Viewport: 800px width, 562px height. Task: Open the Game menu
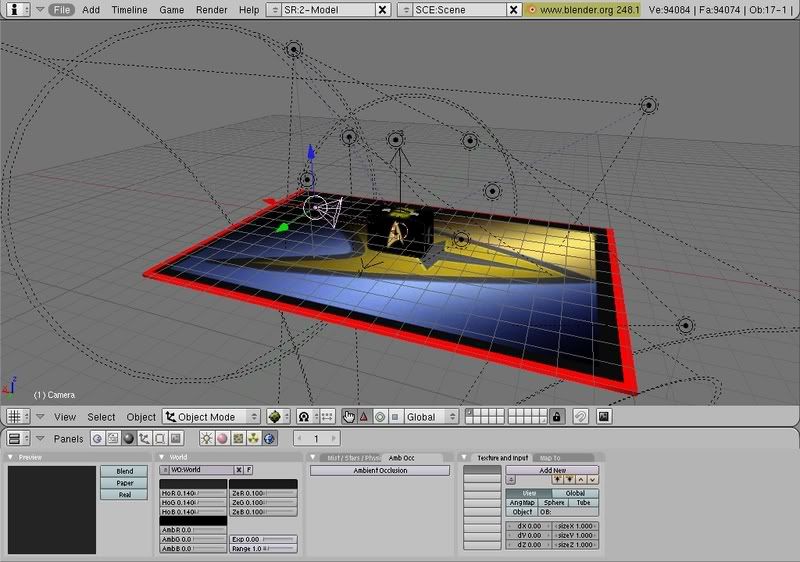[171, 10]
